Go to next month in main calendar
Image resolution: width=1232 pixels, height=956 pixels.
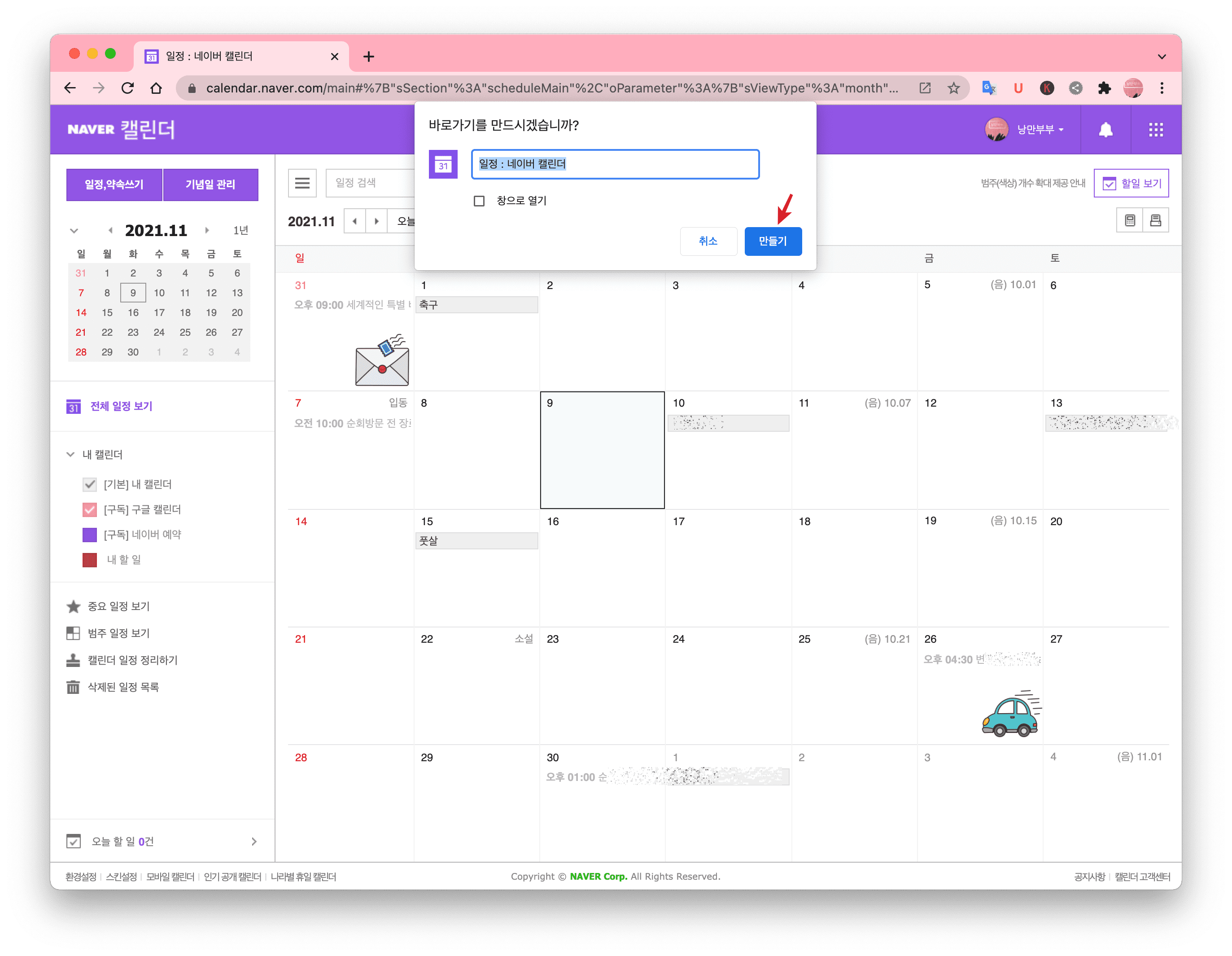[376, 221]
